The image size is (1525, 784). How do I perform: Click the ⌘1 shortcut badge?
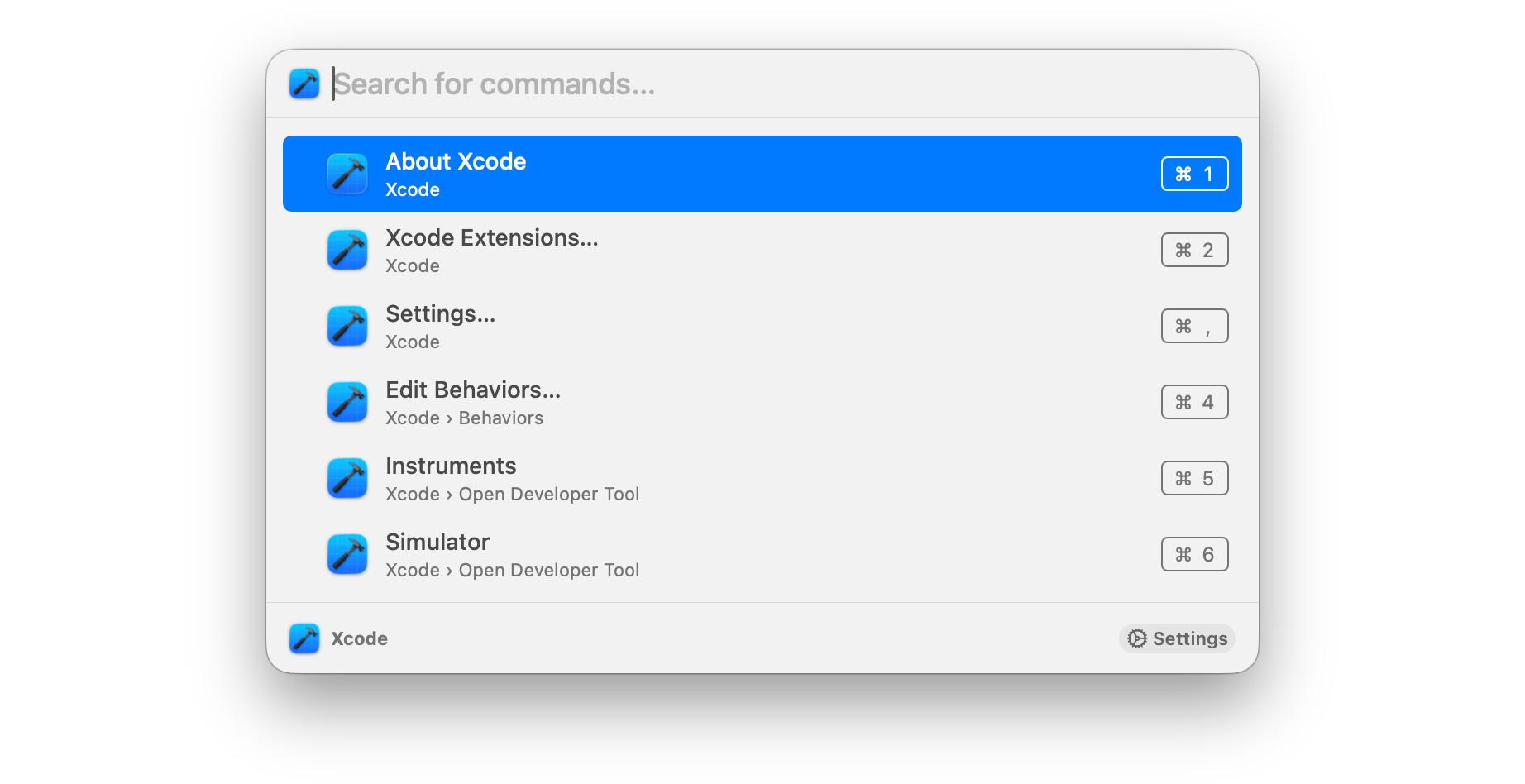[1194, 174]
